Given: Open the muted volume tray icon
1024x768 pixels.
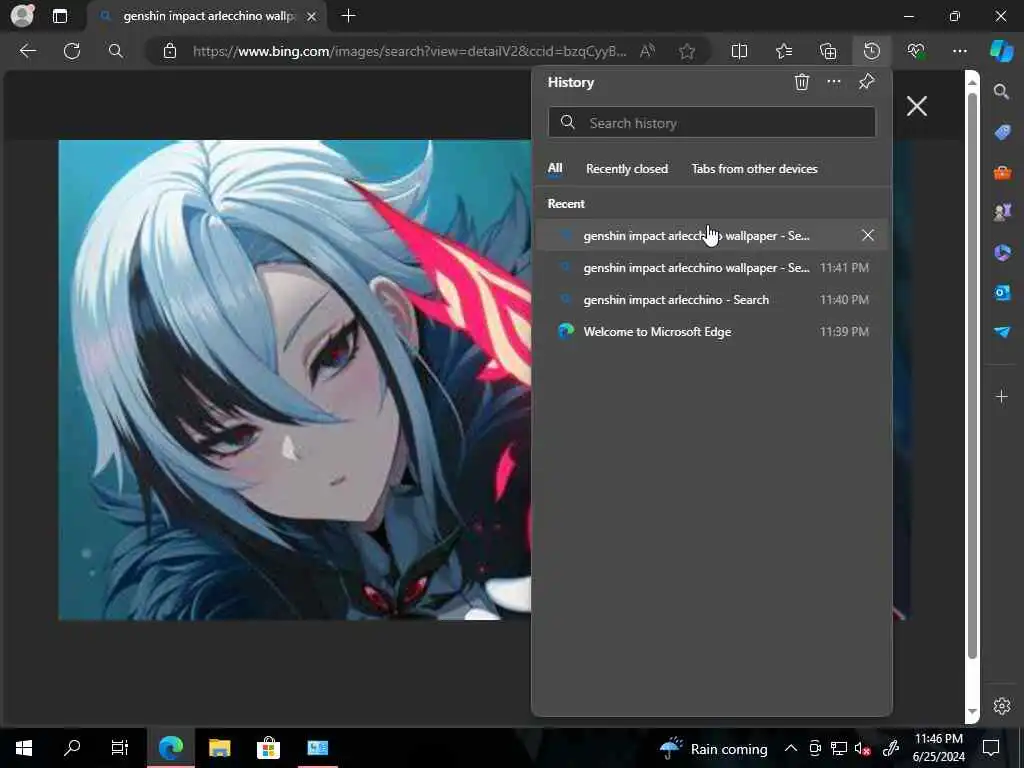Looking at the screenshot, I should (x=863, y=748).
